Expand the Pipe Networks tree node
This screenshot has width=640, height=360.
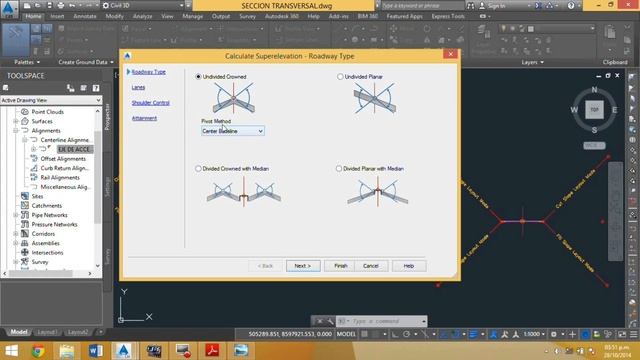point(16,215)
